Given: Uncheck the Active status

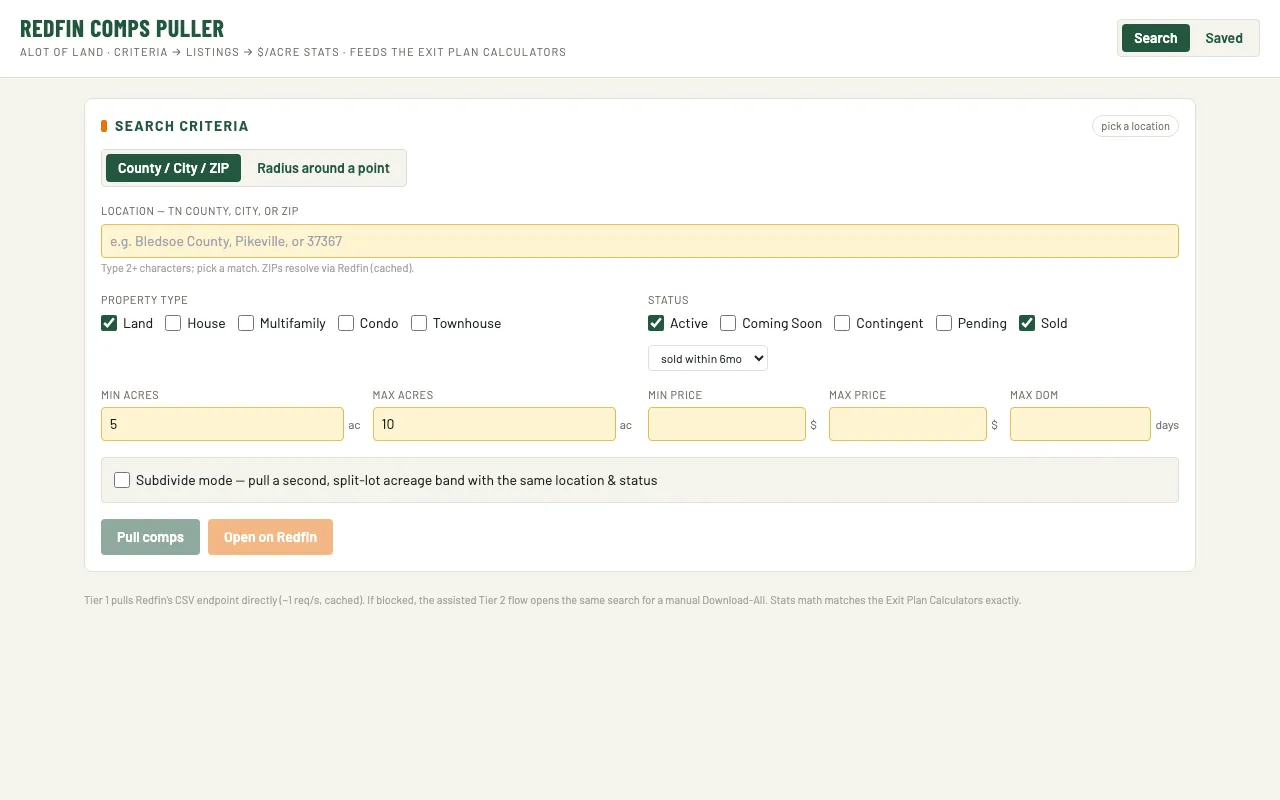Looking at the screenshot, I should coord(656,323).
